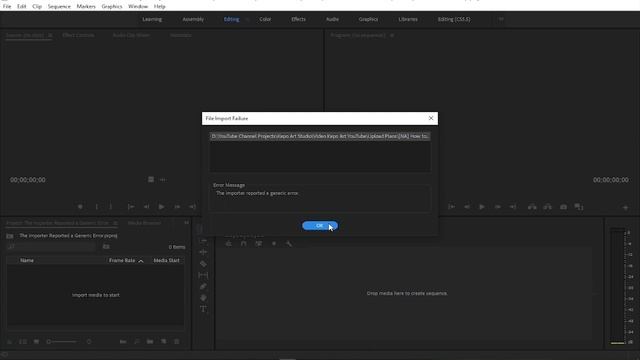Select the failed file path row in dialog
Image resolution: width=640 pixels, height=360 pixels.
[x=320, y=136]
